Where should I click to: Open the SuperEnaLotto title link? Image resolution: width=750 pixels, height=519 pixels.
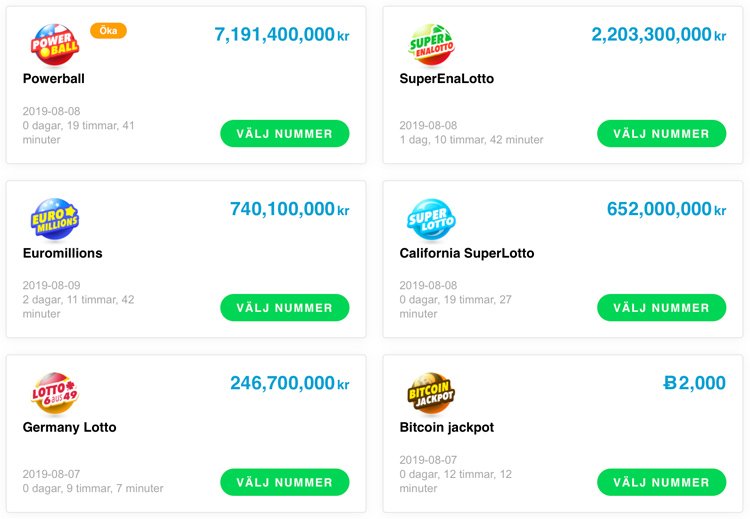click(x=446, y=79)
